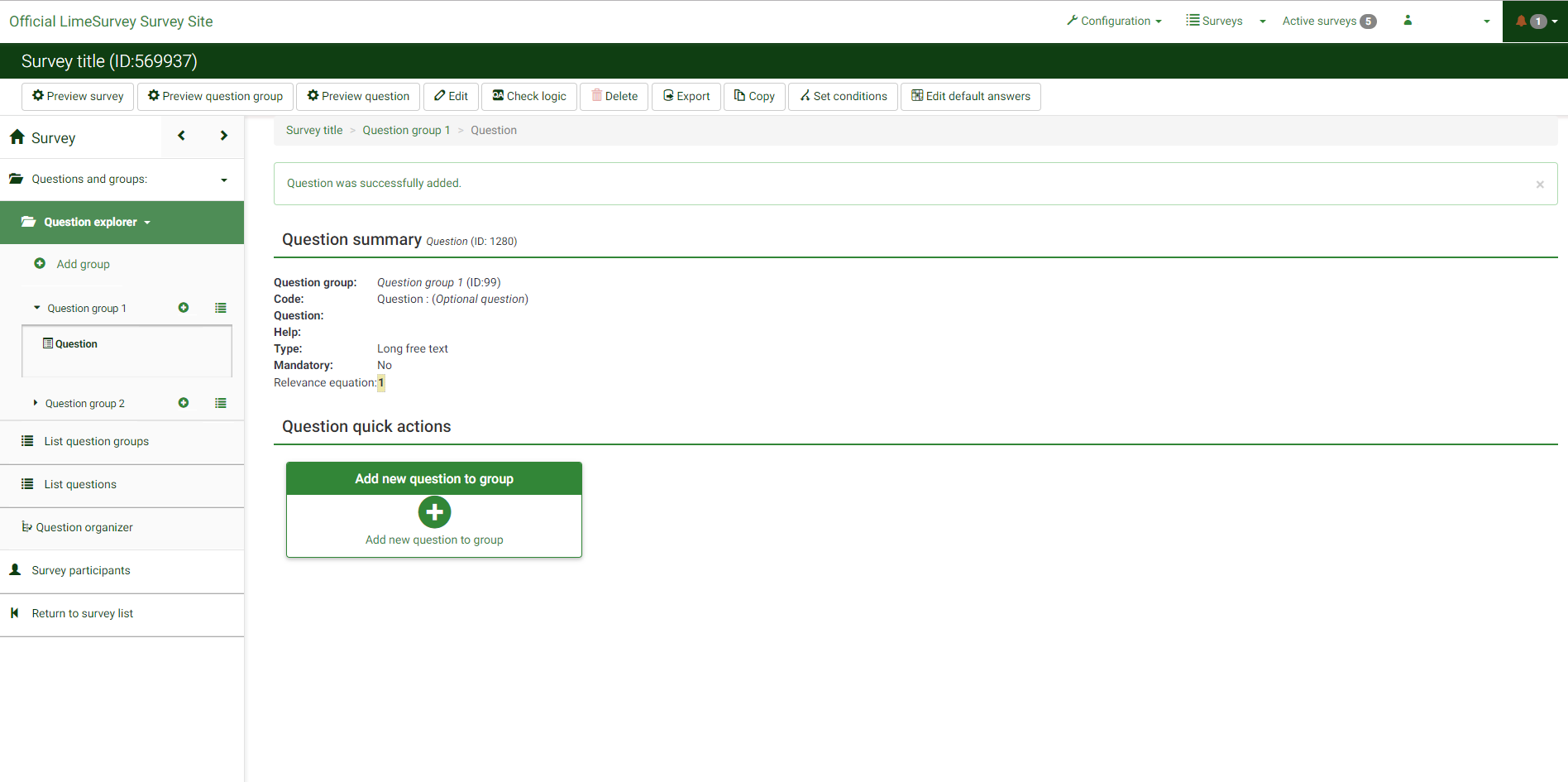Open Survey participants
Image resolution: width=1568 pixels, height=782 pixels.
pyautogui.click(x=122, y=571)
